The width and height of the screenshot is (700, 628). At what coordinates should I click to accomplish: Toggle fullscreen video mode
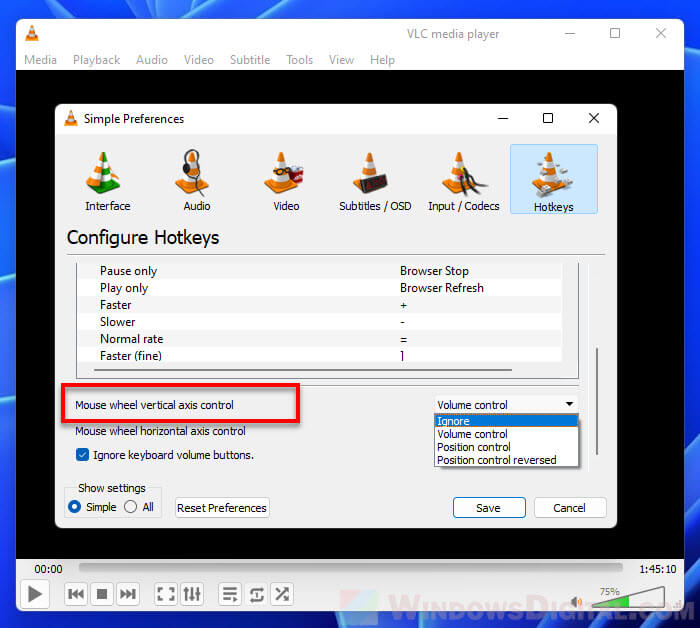(x=166, y=594)
